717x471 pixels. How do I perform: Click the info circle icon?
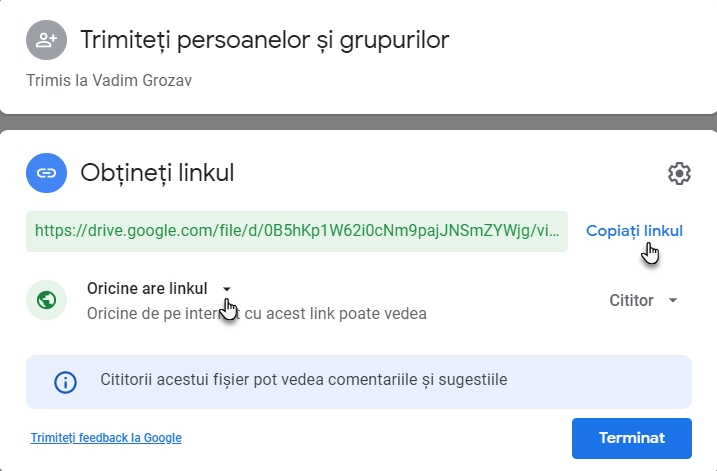tap(65, 382)
